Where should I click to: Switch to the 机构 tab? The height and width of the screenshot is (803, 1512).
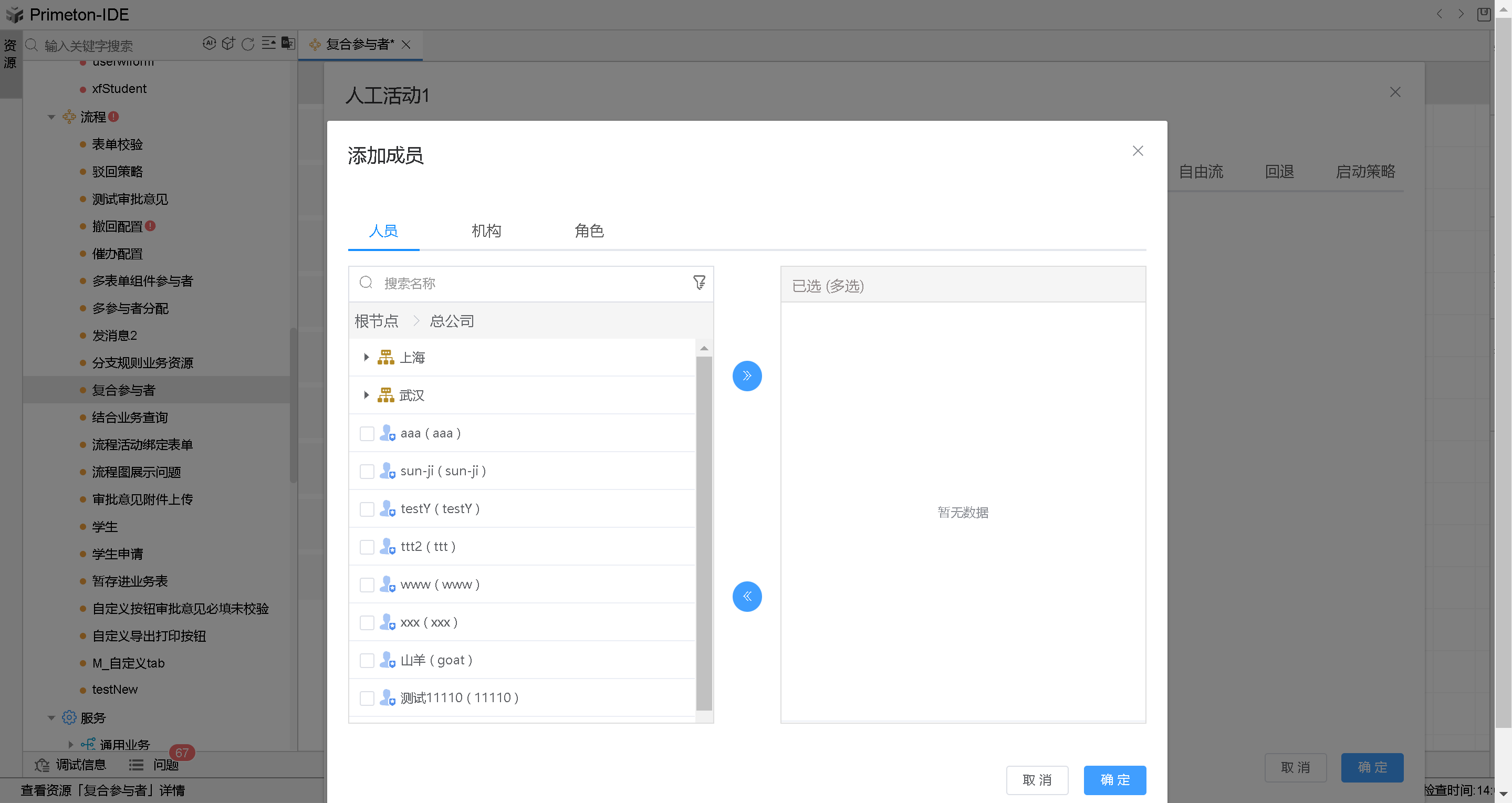tap(486, 231)
